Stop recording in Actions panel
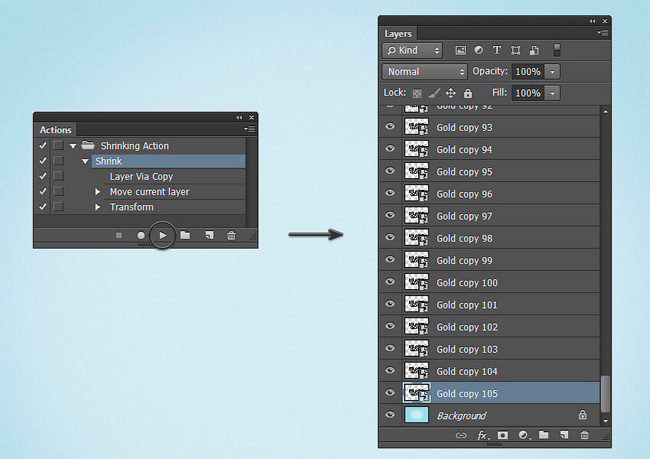 tap(119, 236)
